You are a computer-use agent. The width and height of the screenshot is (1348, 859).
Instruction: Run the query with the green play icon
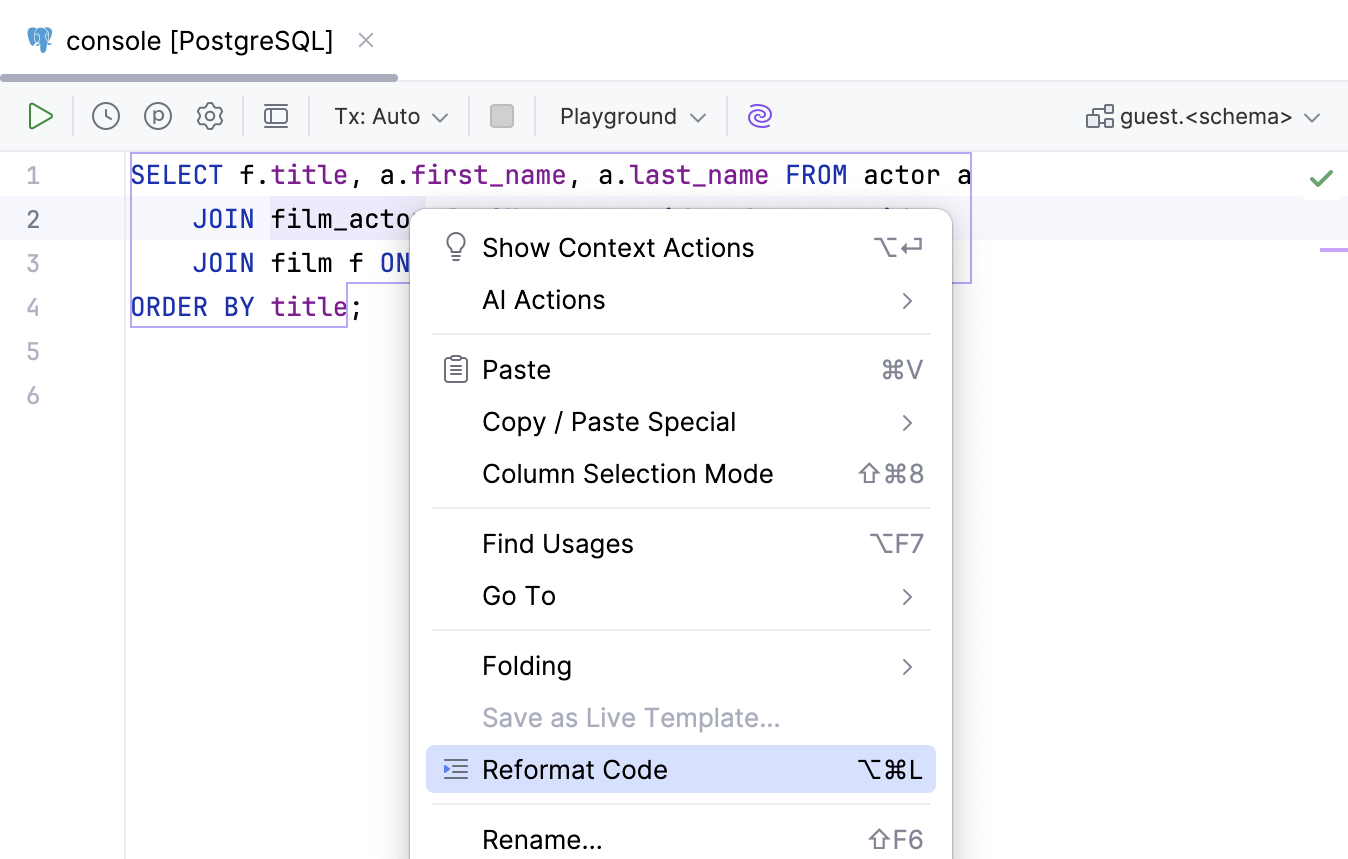pyautogui.click(x=41, y=116)
